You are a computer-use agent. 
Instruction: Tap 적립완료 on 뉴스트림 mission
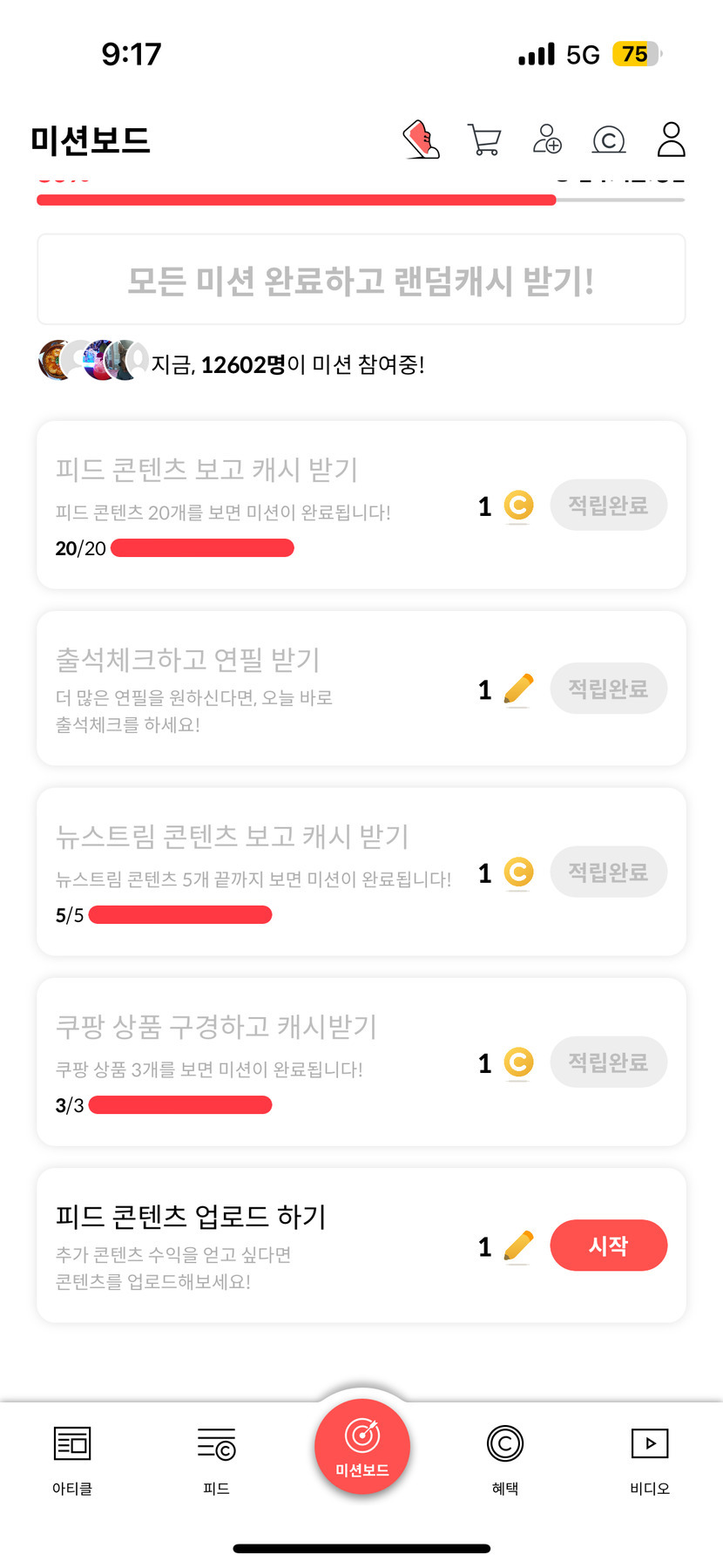coord(608,872)
